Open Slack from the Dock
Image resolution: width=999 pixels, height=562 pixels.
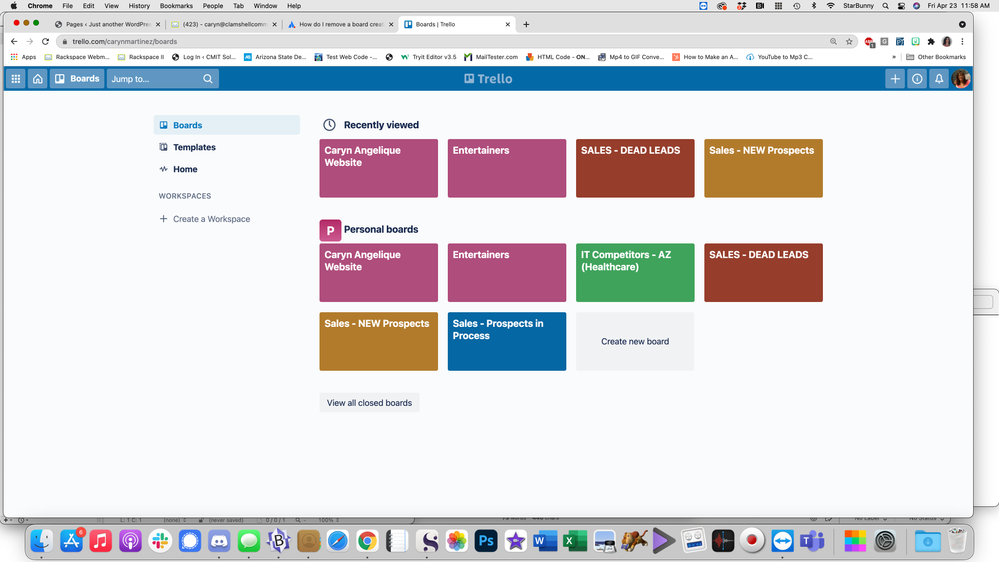point(160,541)
